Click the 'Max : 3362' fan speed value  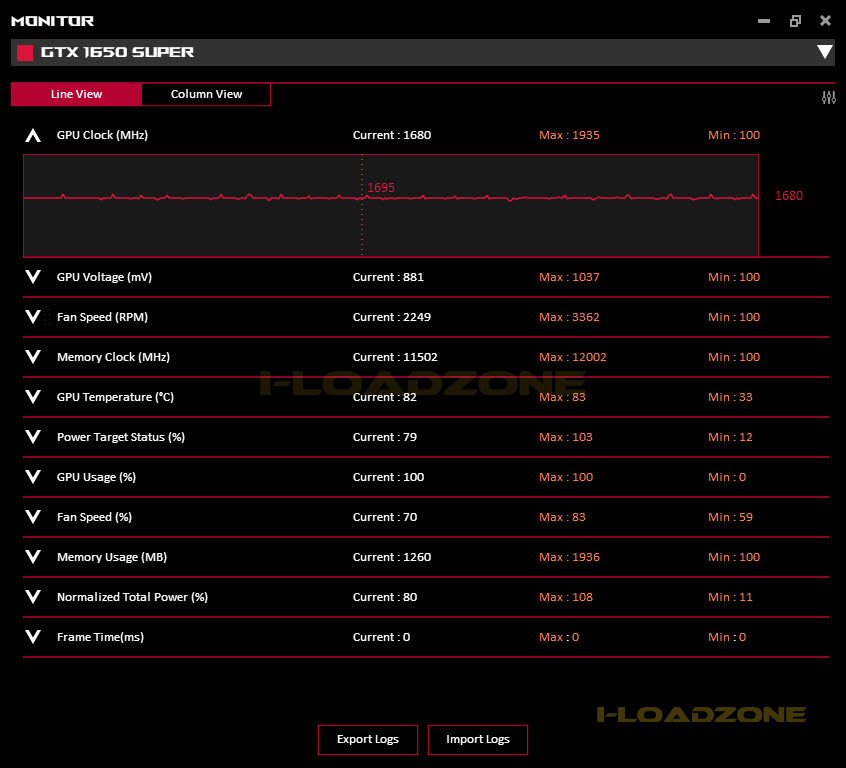click(x=569, y=317)
